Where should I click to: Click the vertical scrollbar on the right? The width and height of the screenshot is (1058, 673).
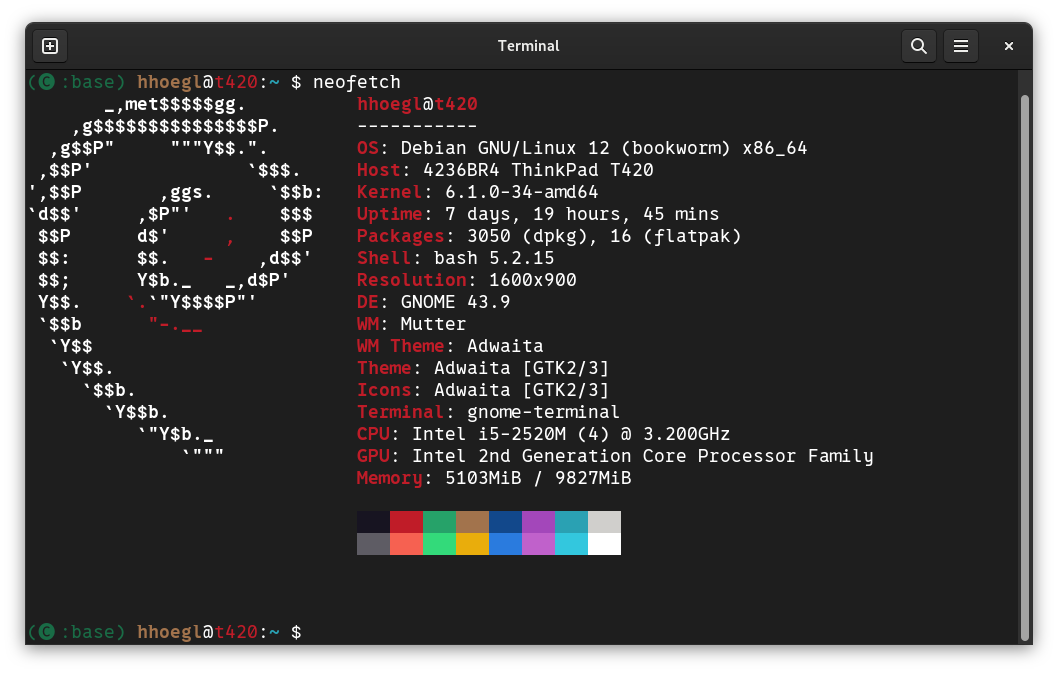[1024, 360]
